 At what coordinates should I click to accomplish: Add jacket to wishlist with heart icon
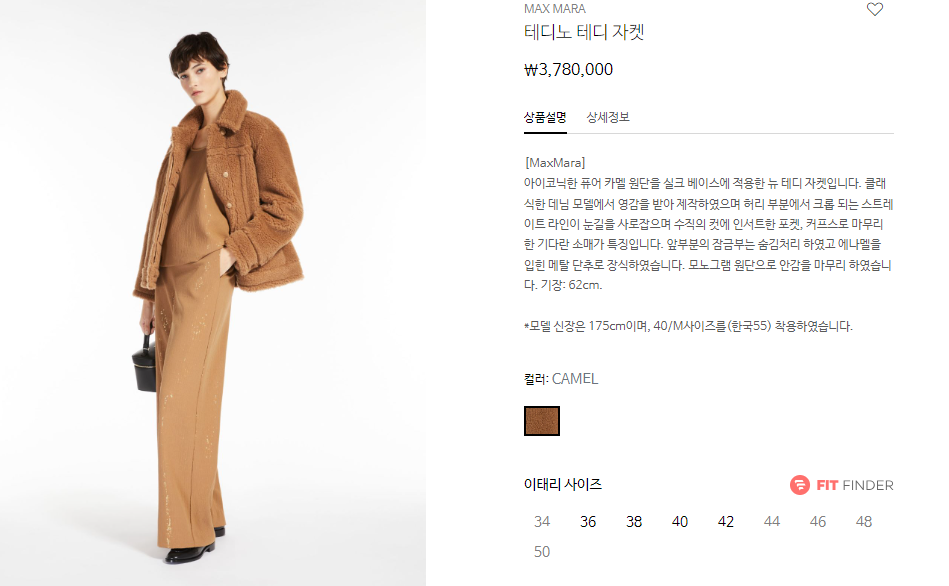(875, 9)
